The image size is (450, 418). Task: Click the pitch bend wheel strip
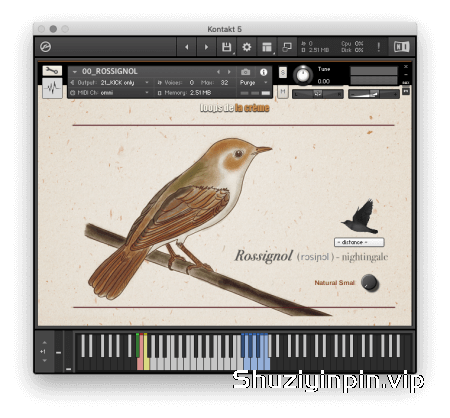(59, 352)
